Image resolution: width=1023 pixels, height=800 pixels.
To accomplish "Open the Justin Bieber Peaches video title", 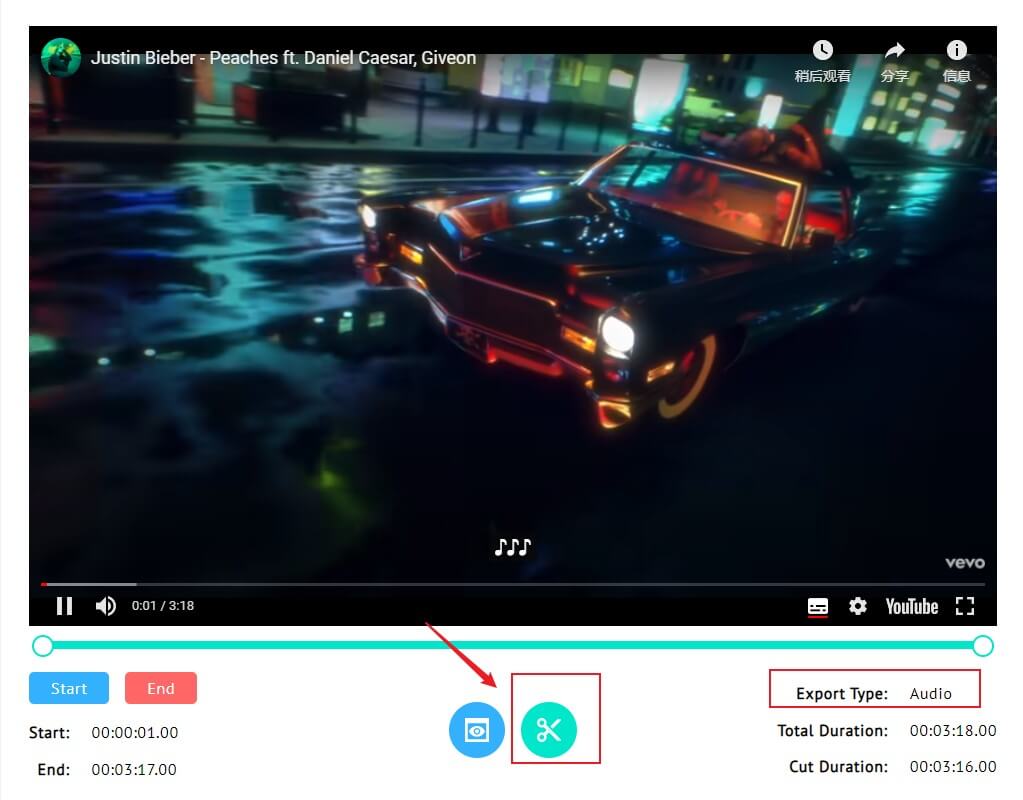I will coord(283,58).
